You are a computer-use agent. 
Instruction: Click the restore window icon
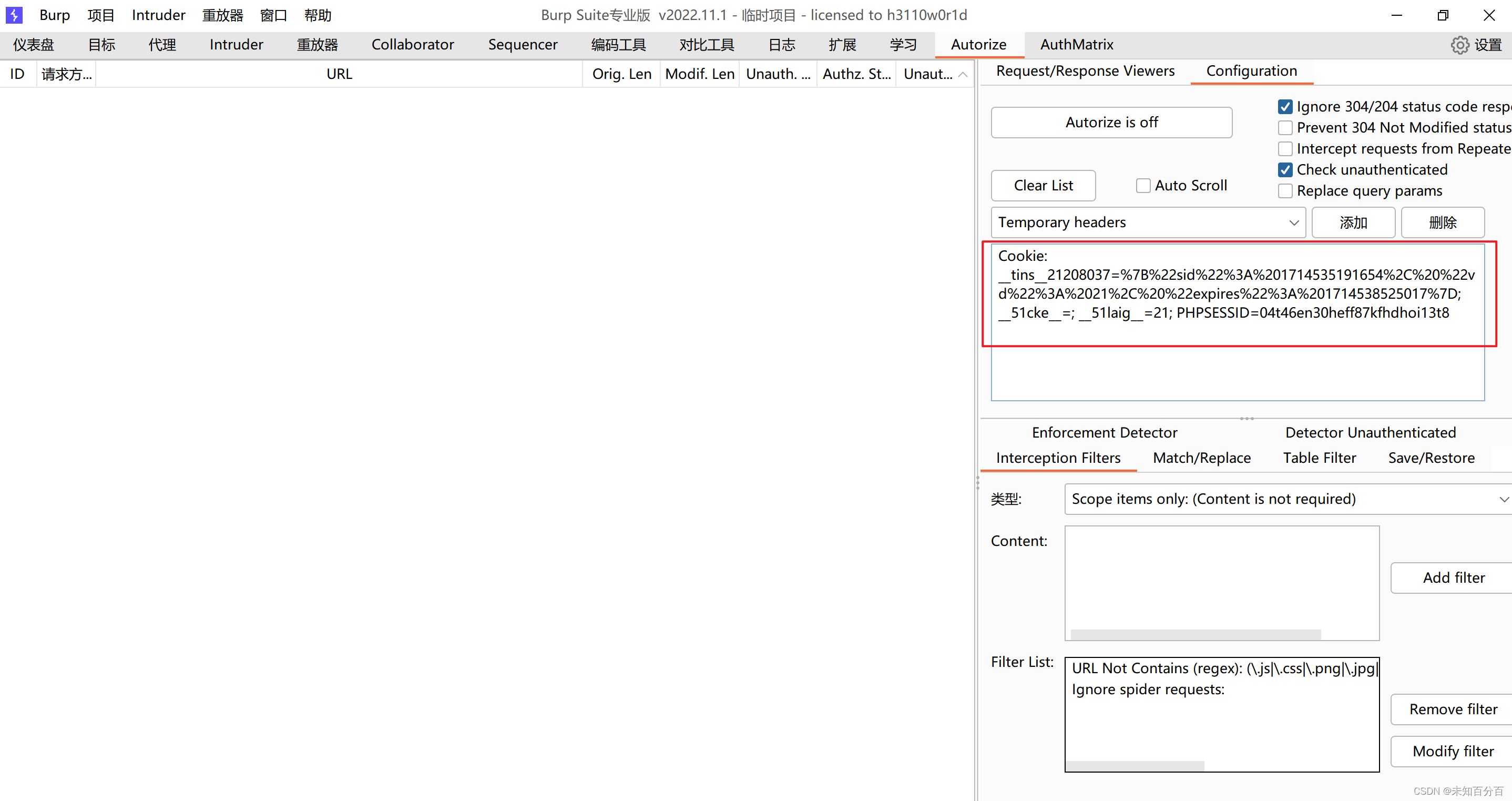[1443, 15]
